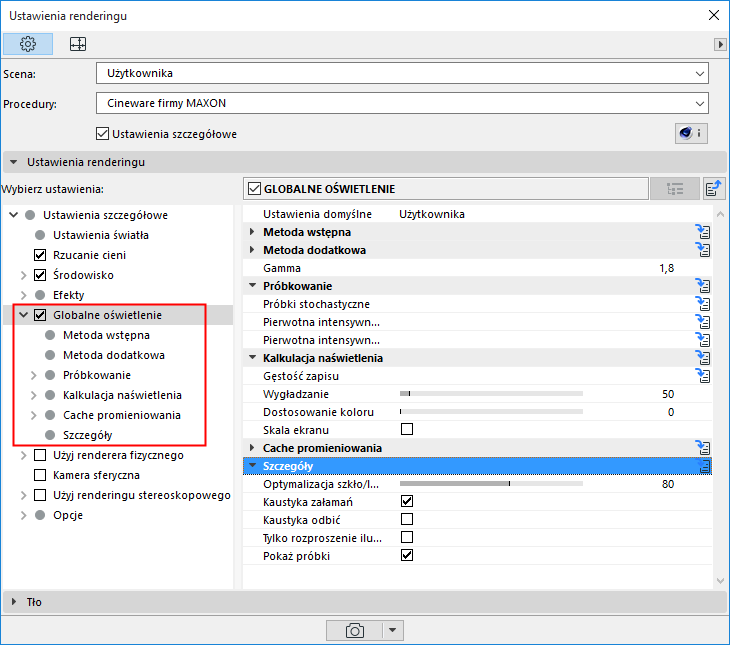Click the link icon in Metoda dodatkowa row

tap(703, 250)
